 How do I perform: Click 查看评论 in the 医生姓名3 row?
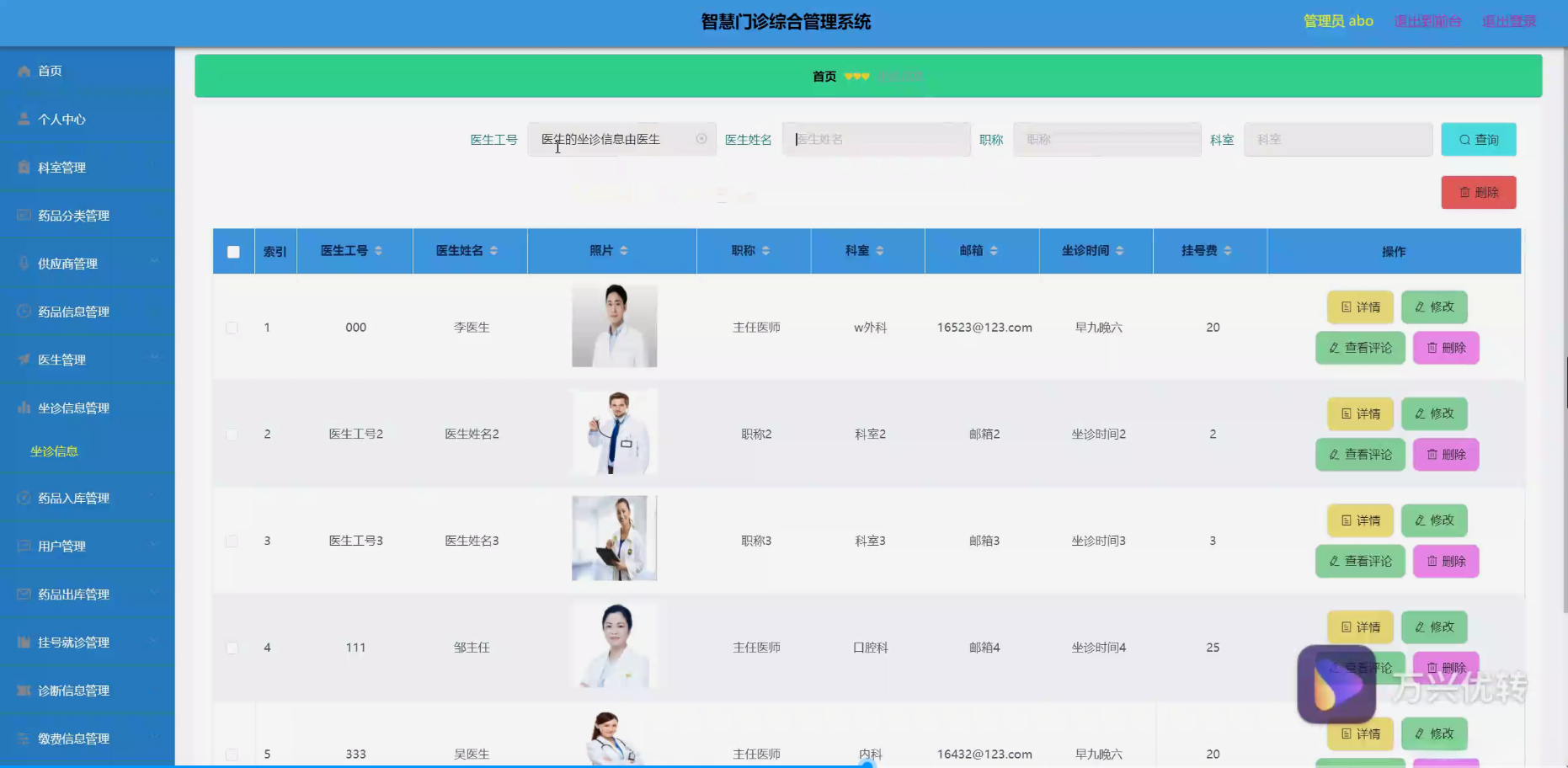pos(1360,562)
